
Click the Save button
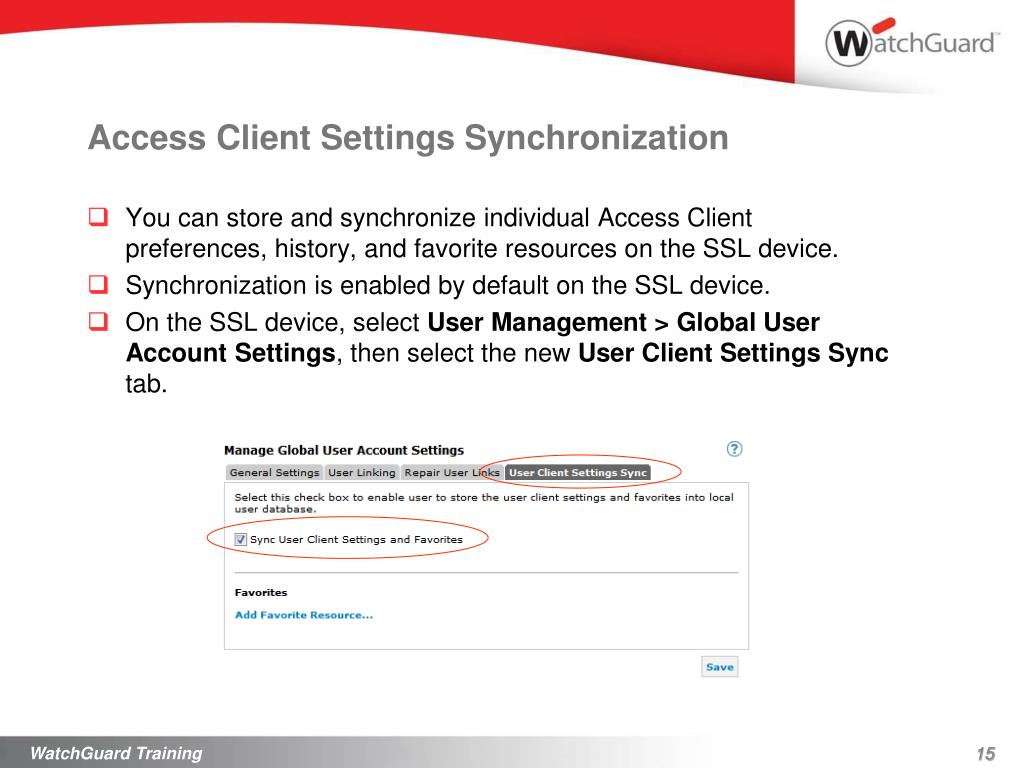click(720, 667)
